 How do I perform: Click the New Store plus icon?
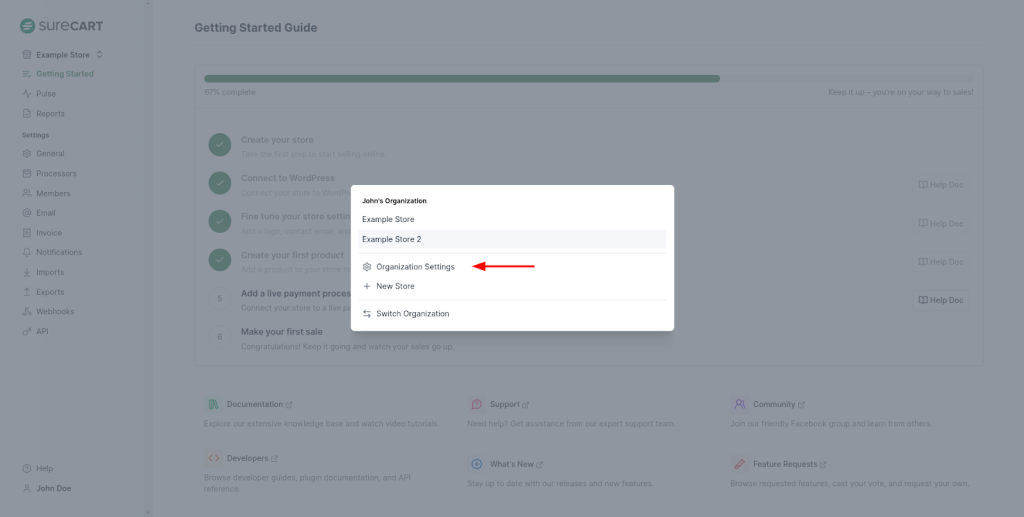click(x=367, y=286)
